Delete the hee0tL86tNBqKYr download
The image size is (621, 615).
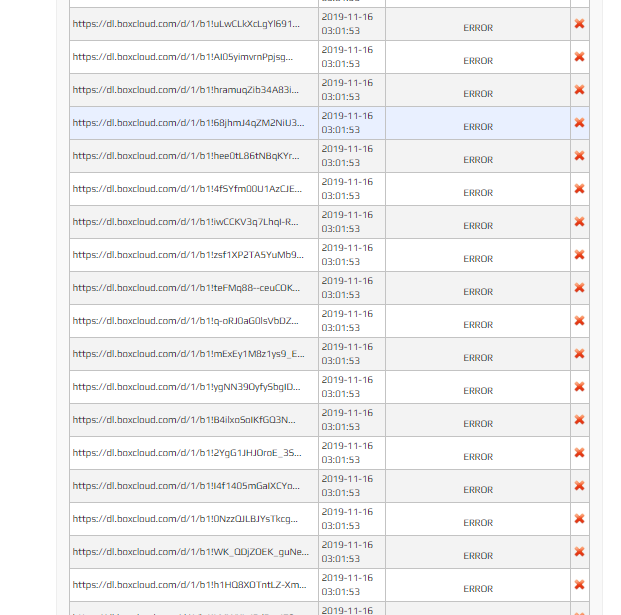click(x=579, y=156)
